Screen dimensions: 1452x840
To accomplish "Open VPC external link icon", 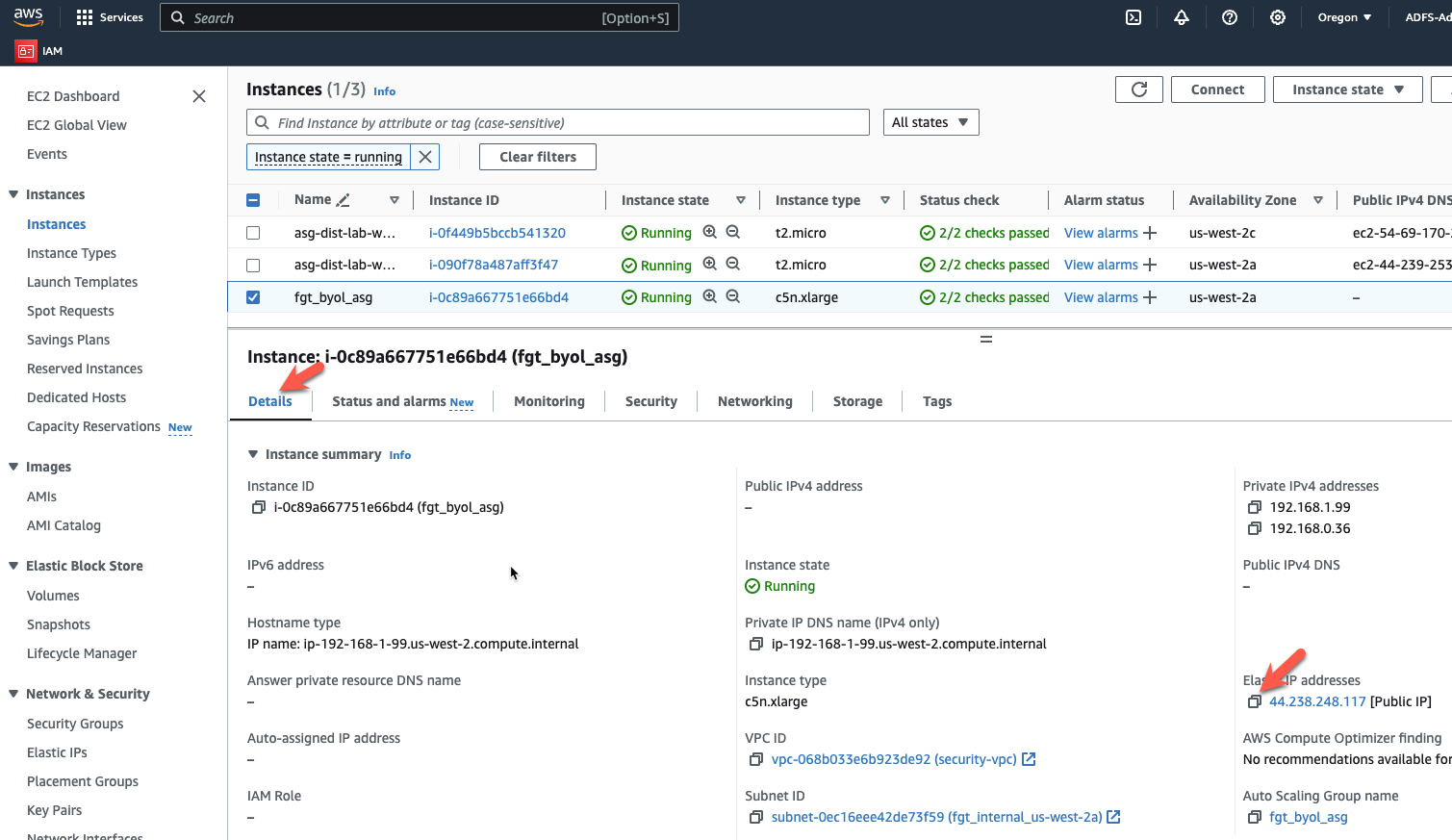I will point(1029,759).
